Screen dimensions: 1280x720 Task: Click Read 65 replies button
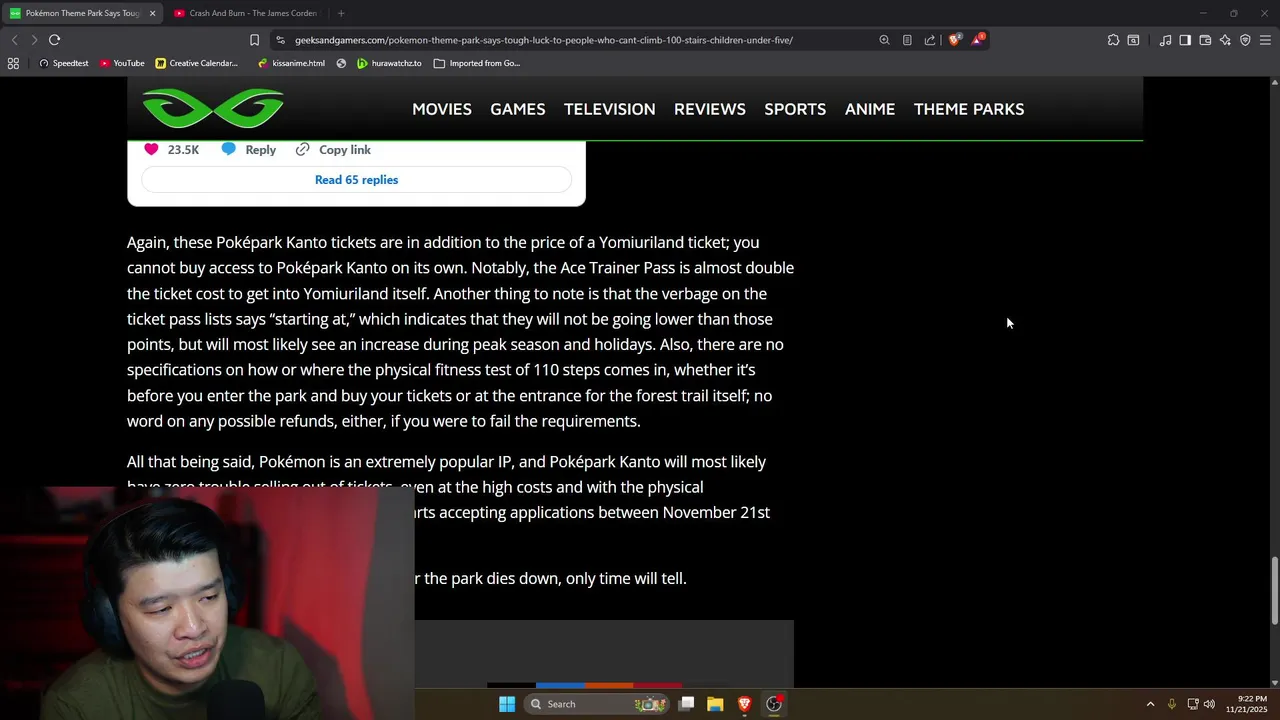(356, 180)
